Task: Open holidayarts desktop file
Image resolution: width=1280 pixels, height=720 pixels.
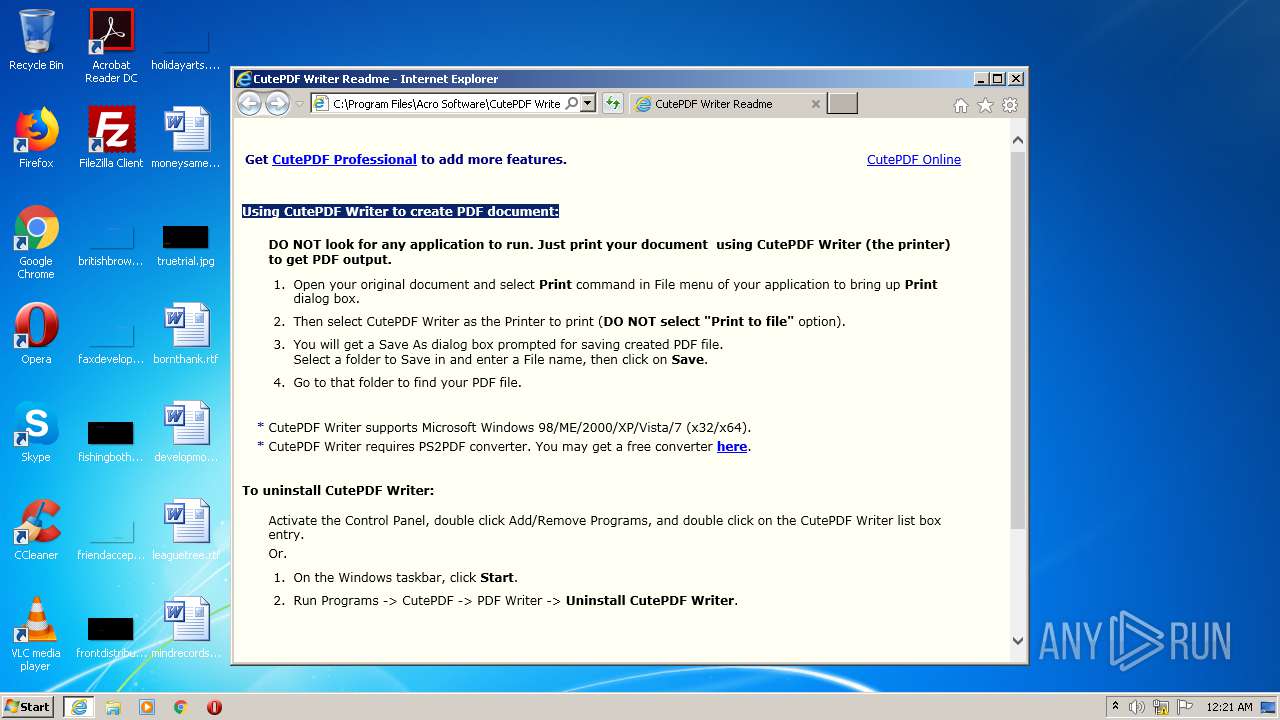Action: pyautogui.click(x=186, y=47)
